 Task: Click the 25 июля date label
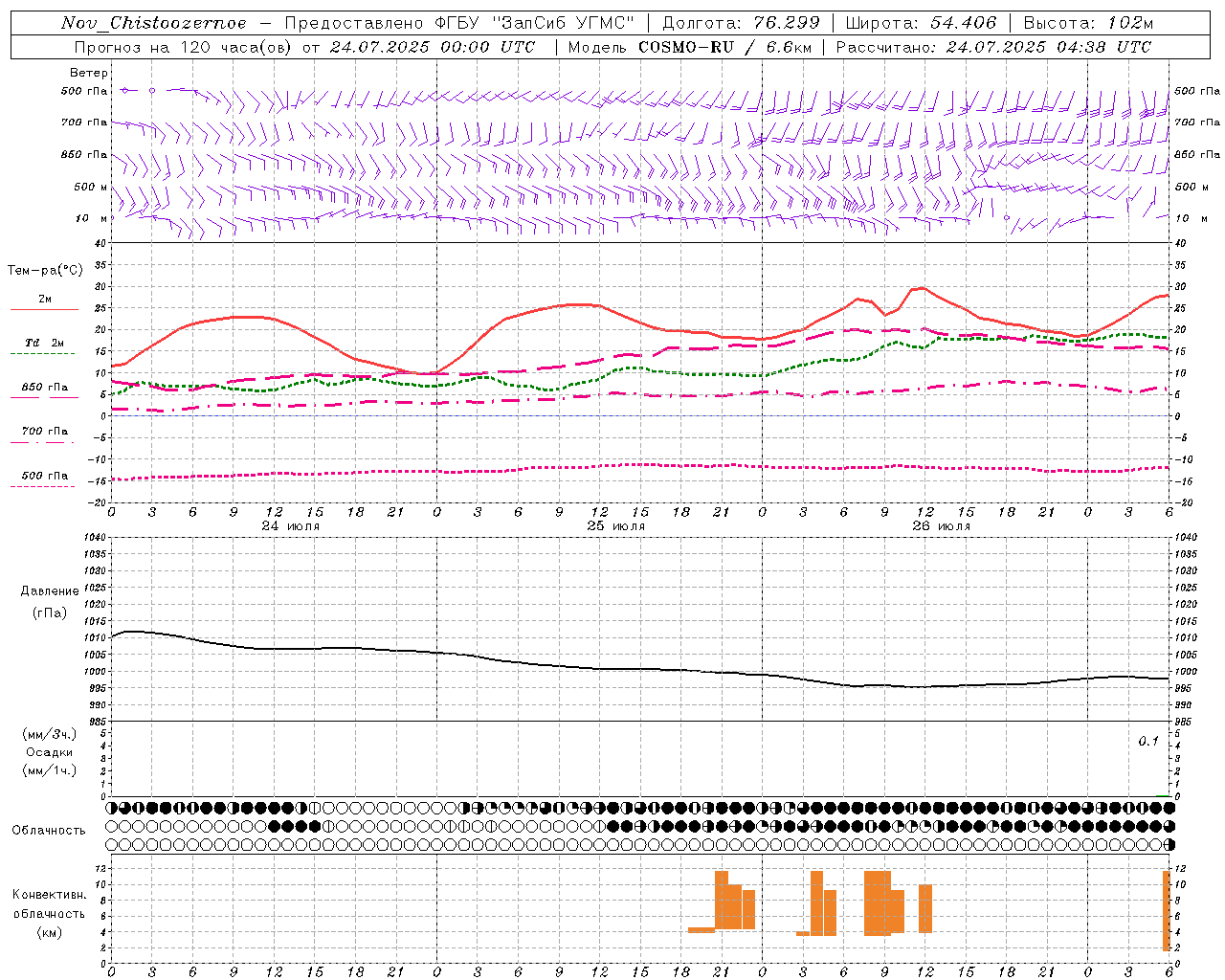(x=616, y=526)
